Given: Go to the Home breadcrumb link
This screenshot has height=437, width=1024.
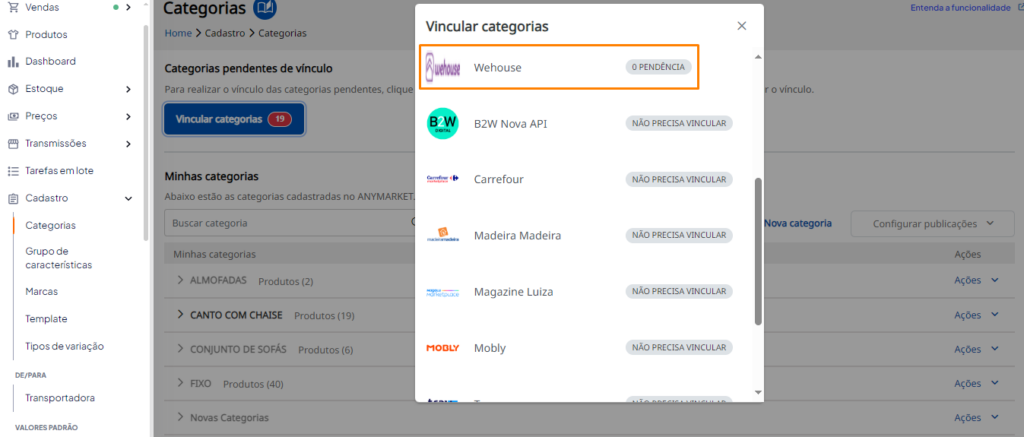Looking at the screenshot, I should click(x=178, y=33).
